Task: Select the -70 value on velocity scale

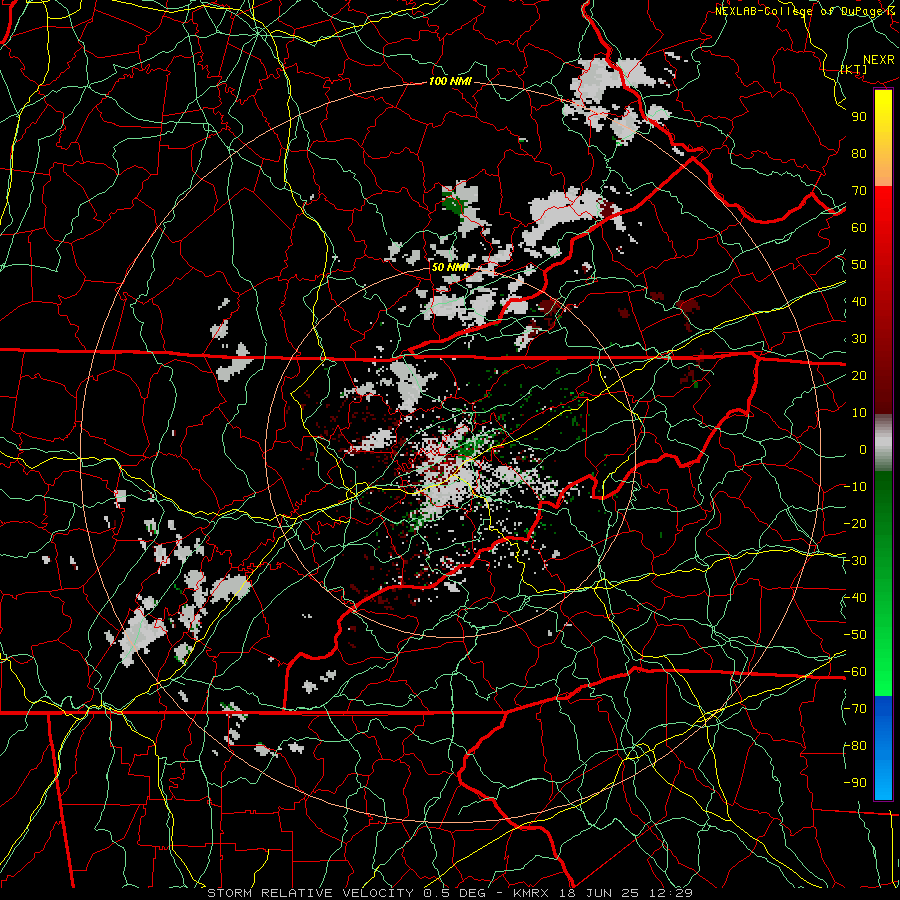Action: pos(856,709)
